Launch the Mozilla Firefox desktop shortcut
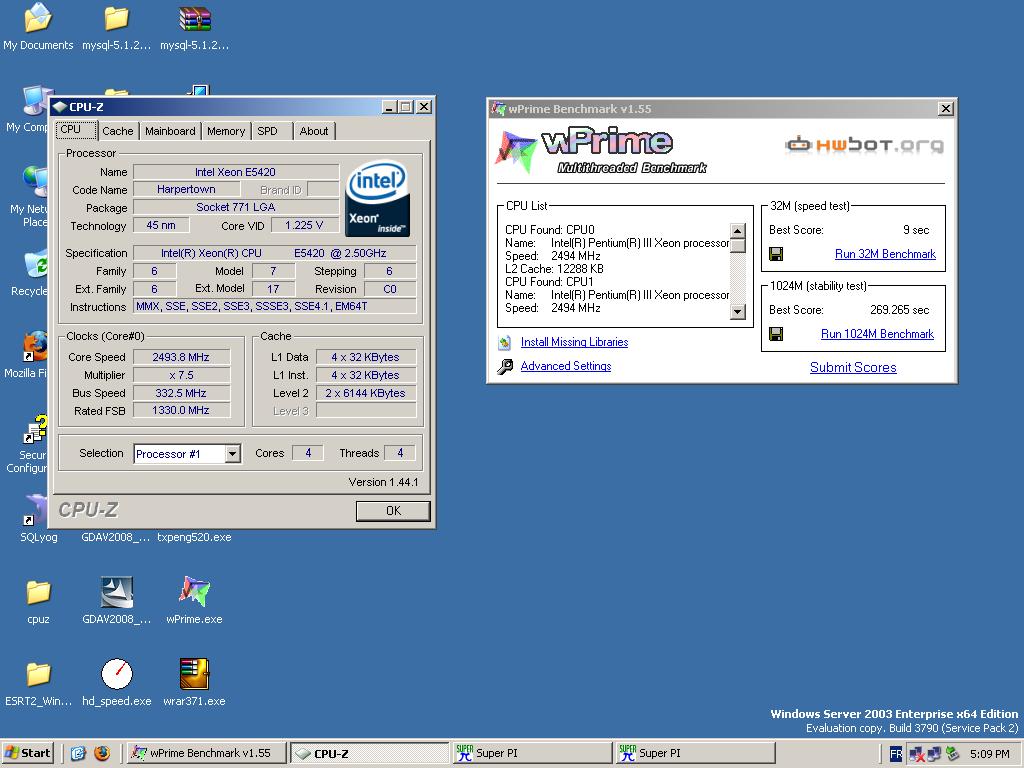 point(34,346)
